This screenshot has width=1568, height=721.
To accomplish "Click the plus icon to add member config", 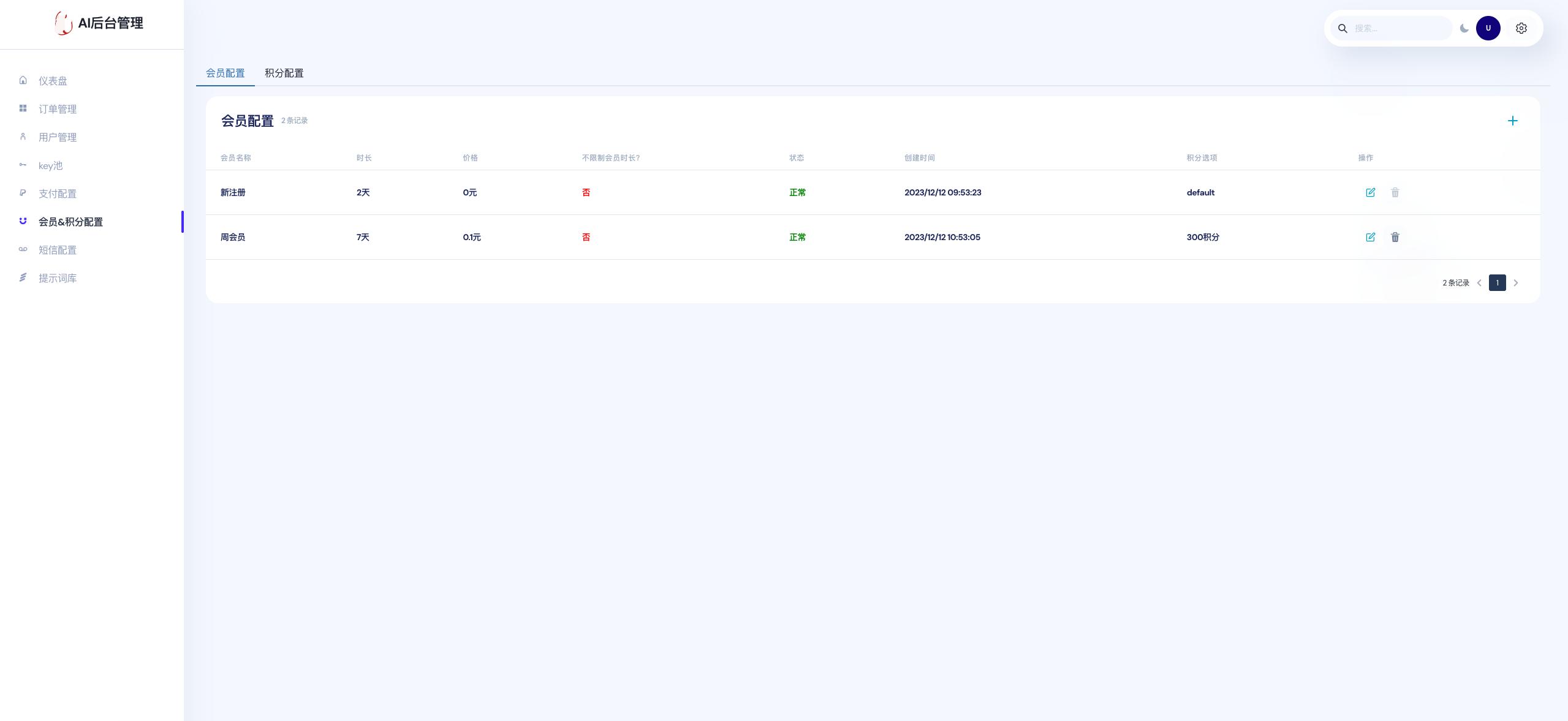I will pos(1512,121).
